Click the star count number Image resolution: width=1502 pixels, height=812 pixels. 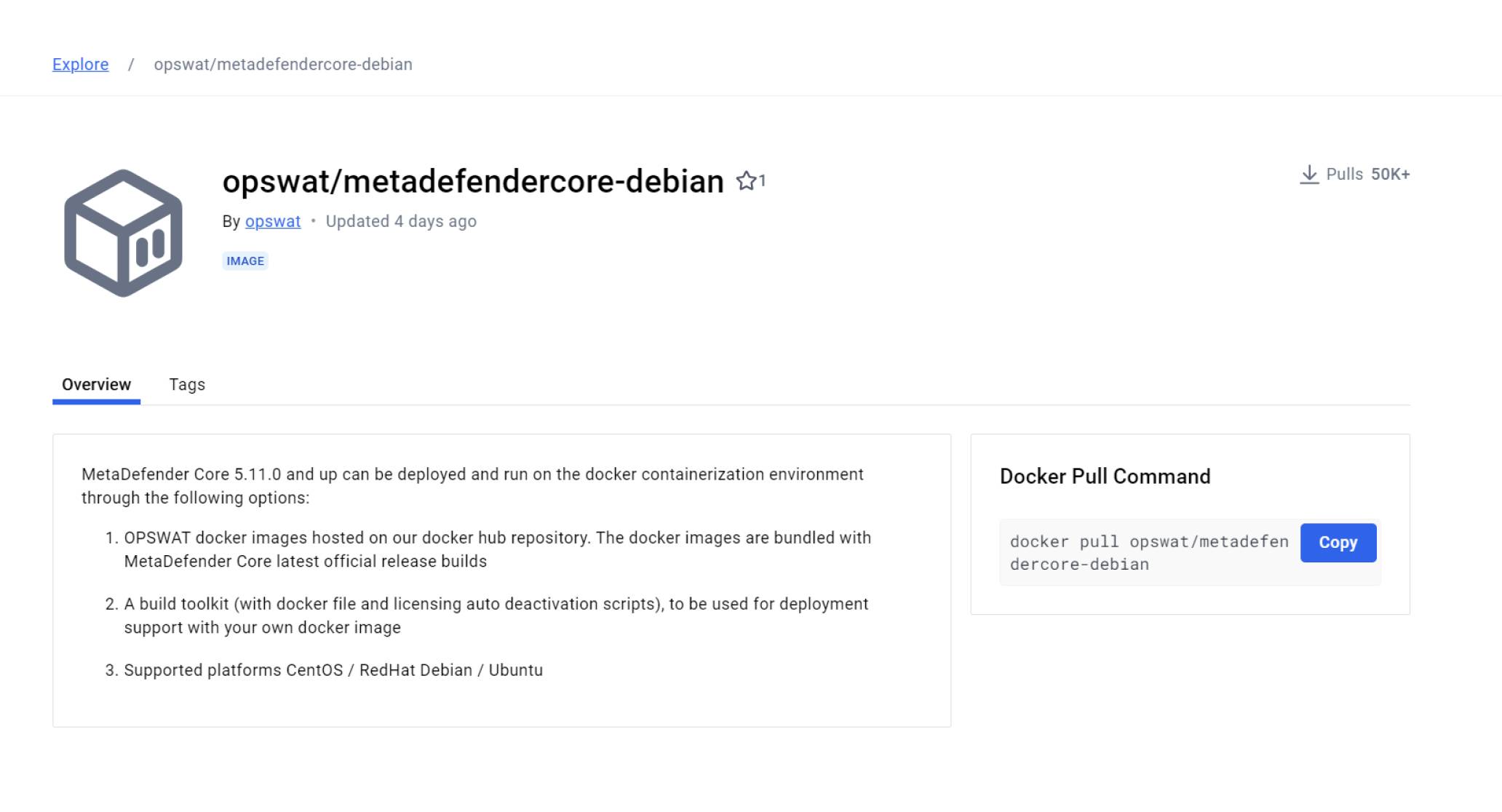(762, 180)
